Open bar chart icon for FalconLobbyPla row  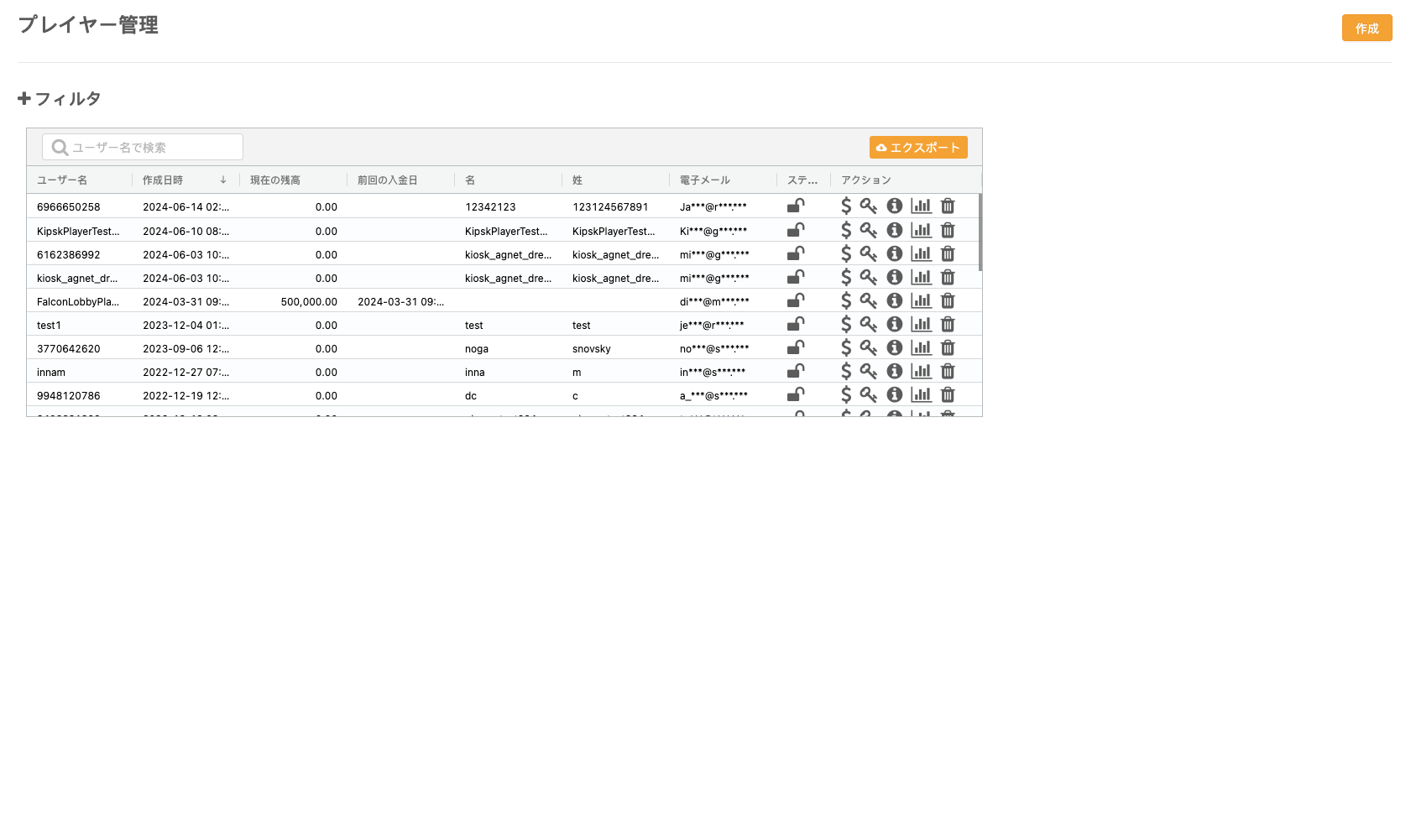click(922, 300)
